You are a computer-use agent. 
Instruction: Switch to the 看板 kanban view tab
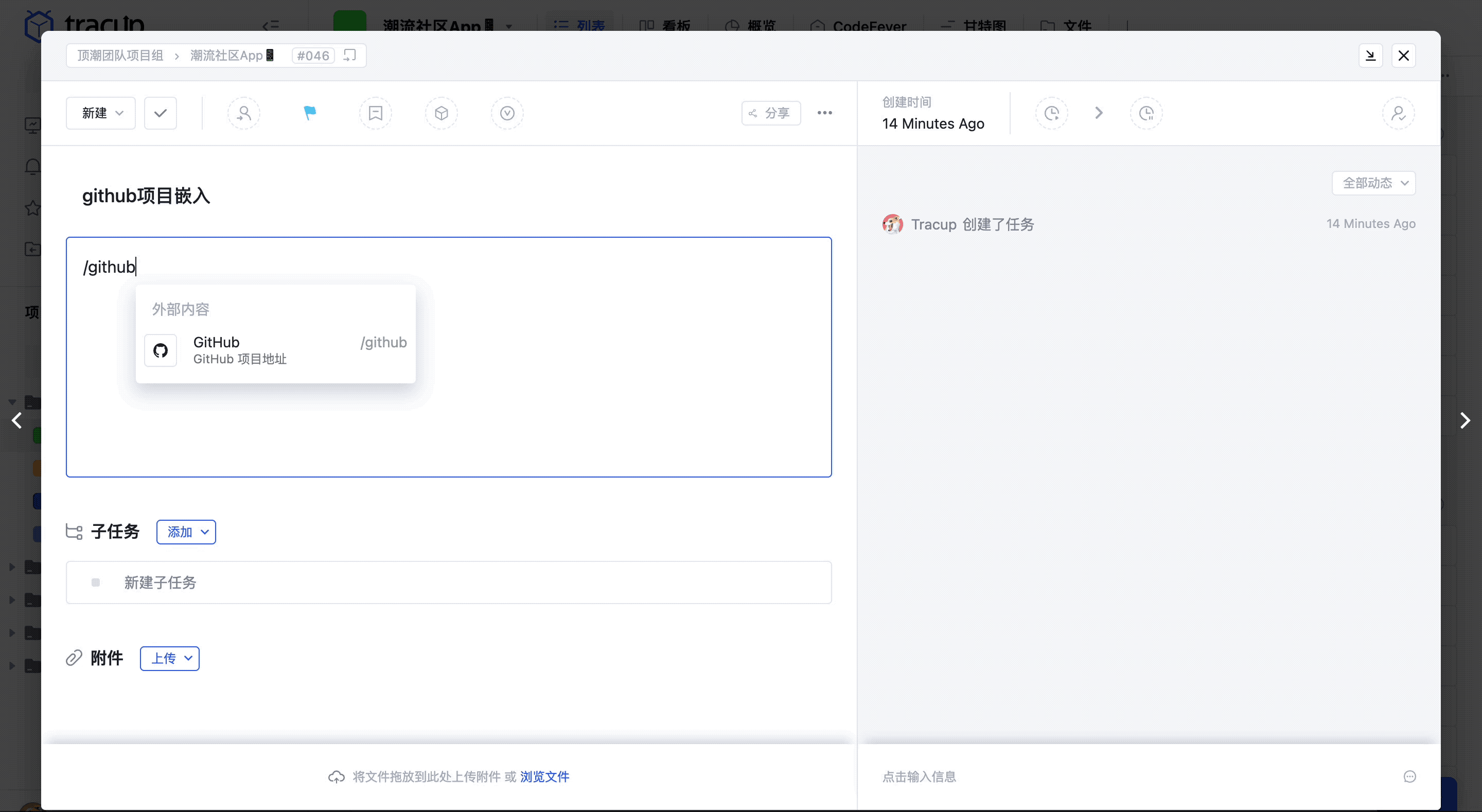[664, 25]
